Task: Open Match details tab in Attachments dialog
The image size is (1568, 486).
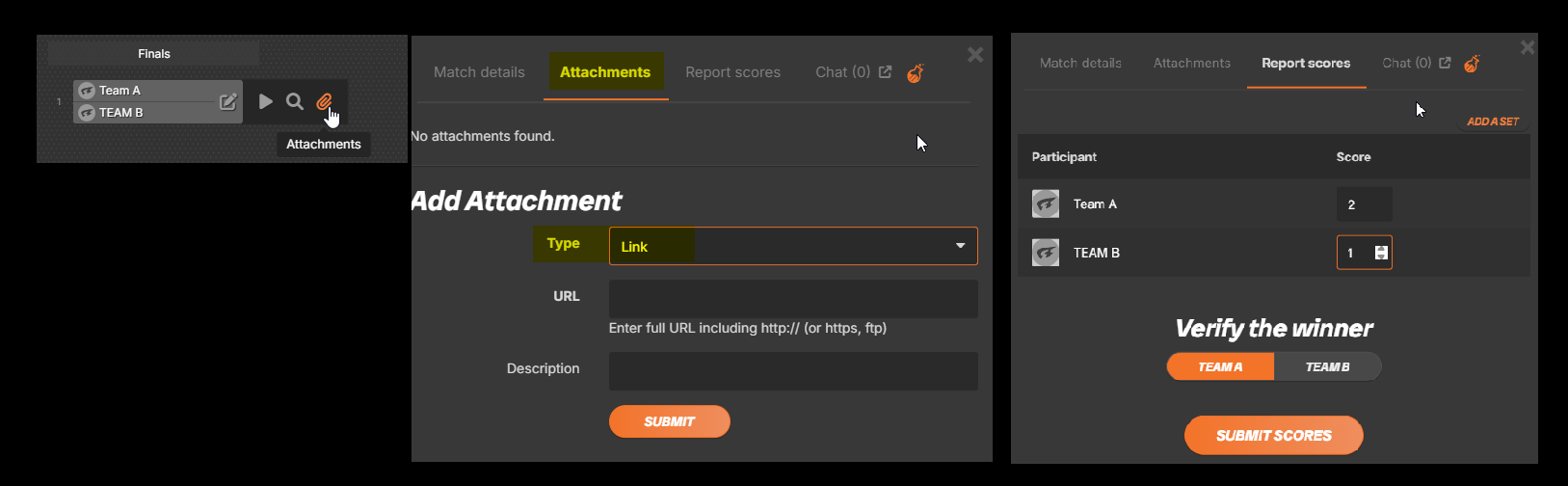Action: point(479,72)
